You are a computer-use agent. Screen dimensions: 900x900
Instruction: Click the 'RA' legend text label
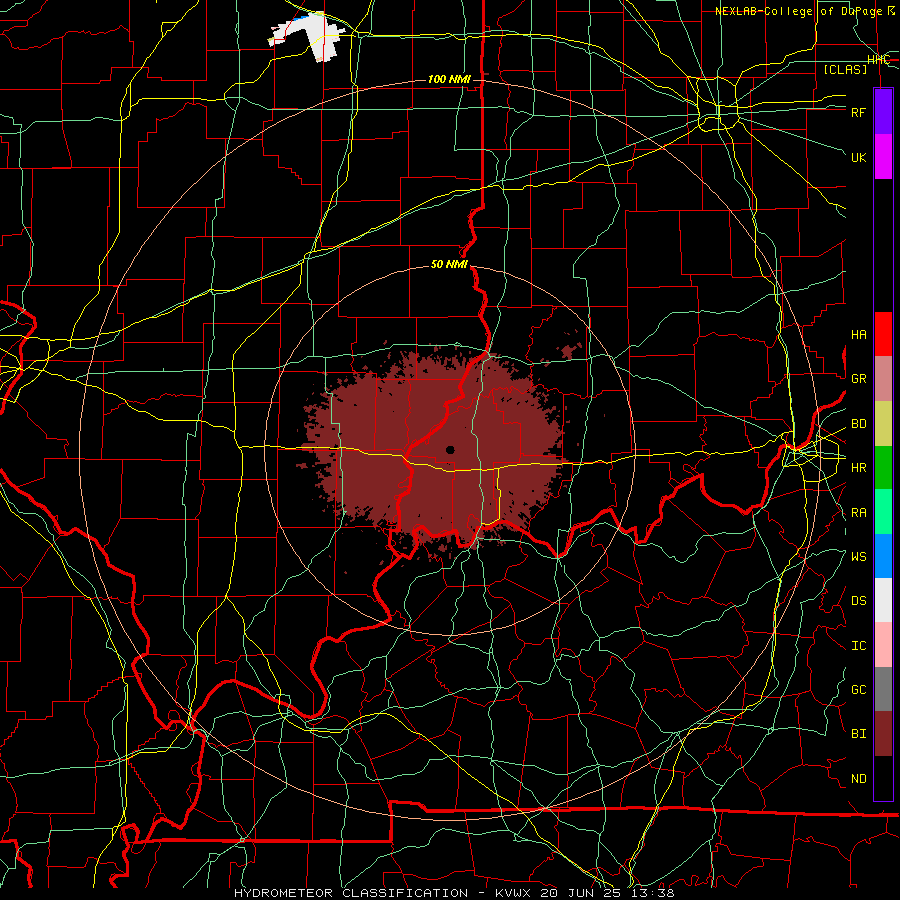click(858, 513)
